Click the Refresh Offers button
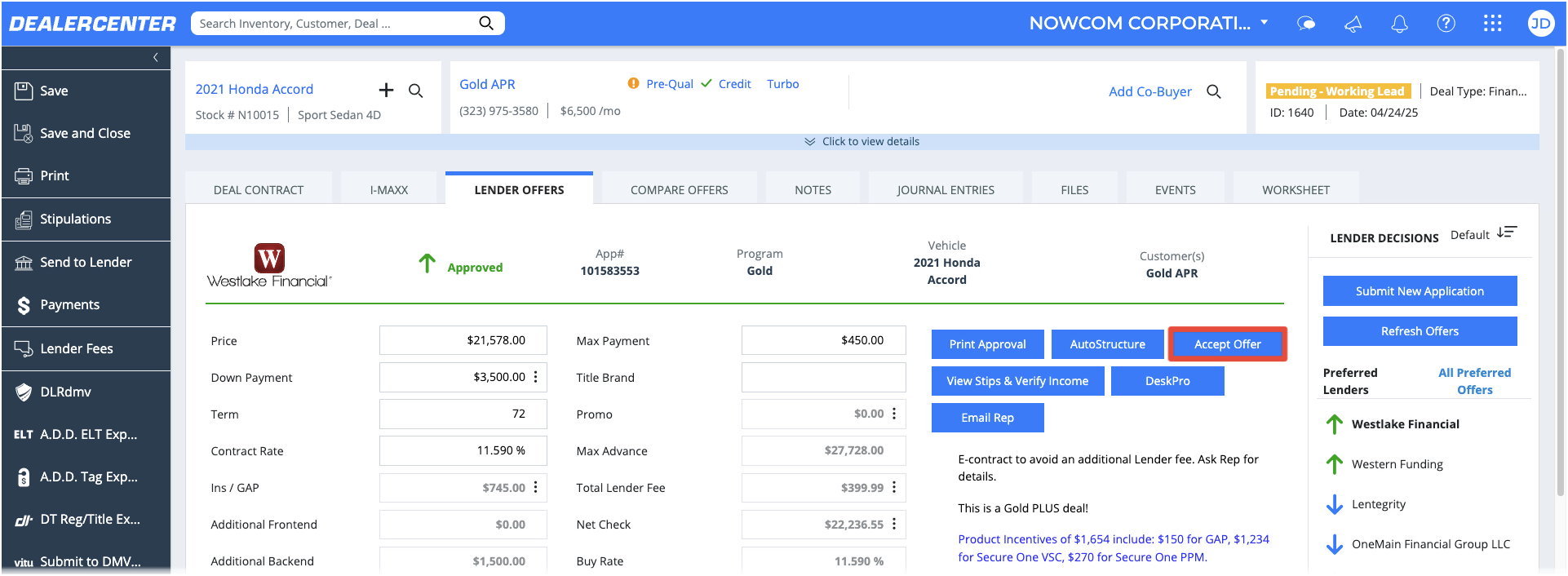Image resolution: width=1568 pixels, height=576 pixels. tap(1420, 331)
